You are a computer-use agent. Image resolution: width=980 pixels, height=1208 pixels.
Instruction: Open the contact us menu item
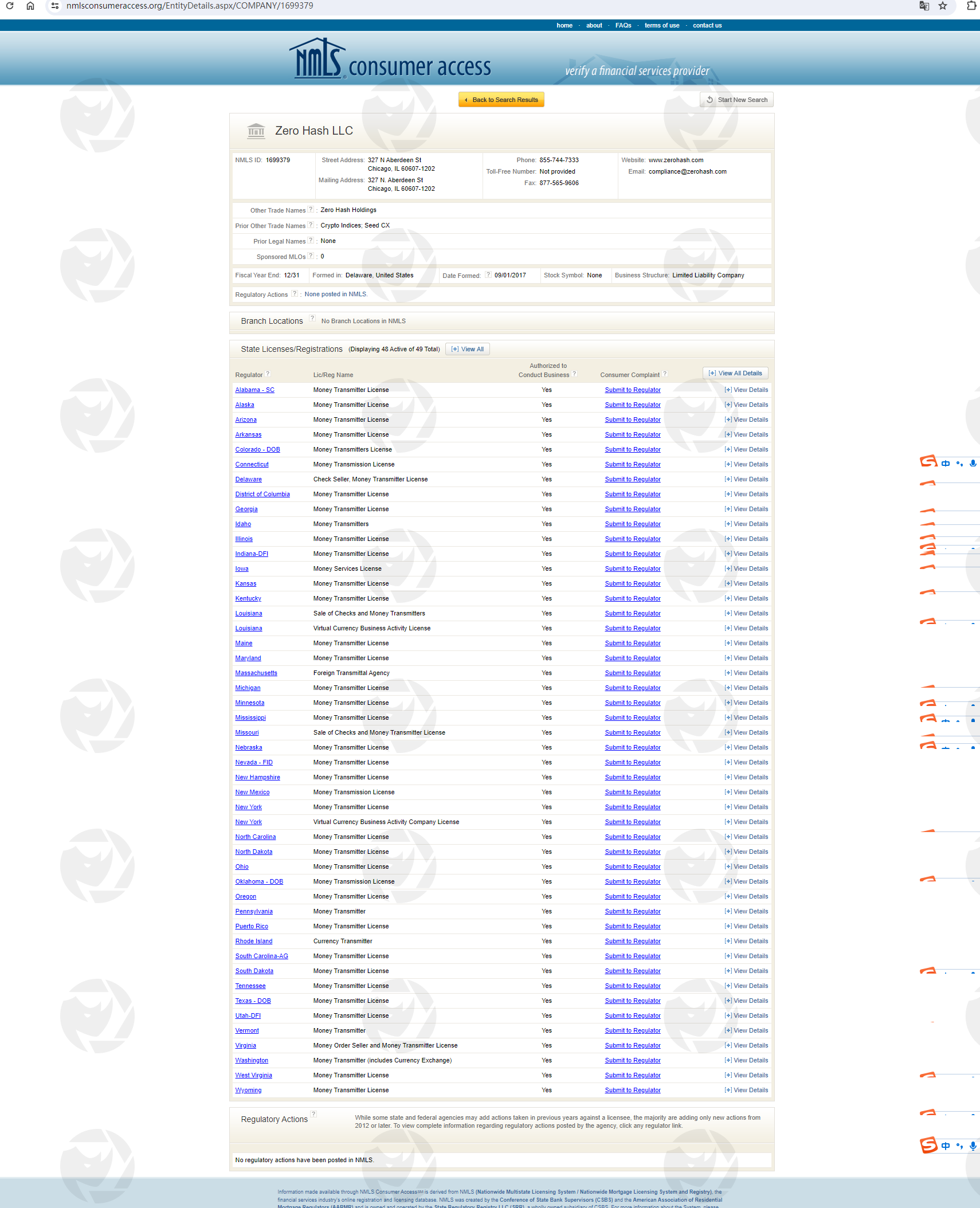(707, 26)
